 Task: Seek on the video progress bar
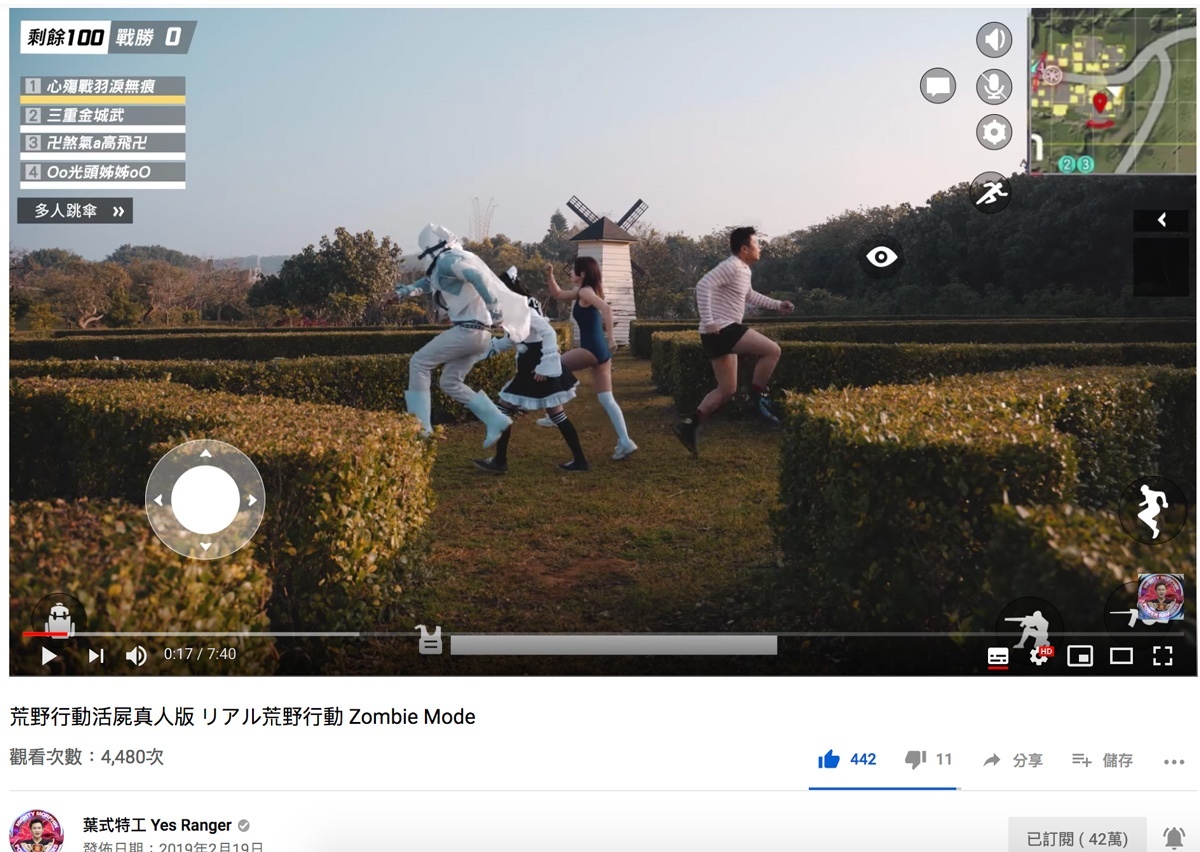pyautogui.click(x=602, y=633)
